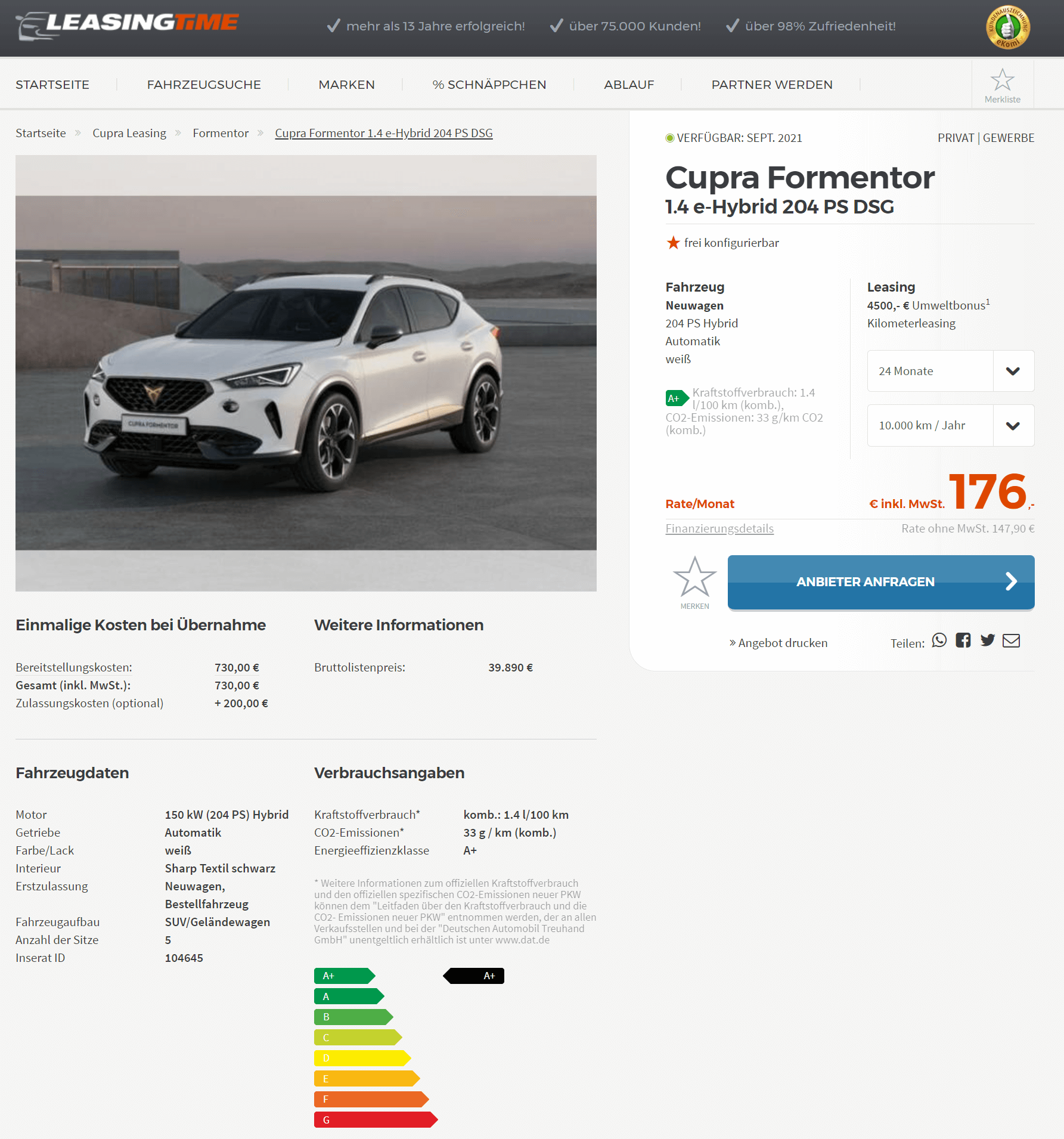Click Angebot drucken link

point(778,643)
